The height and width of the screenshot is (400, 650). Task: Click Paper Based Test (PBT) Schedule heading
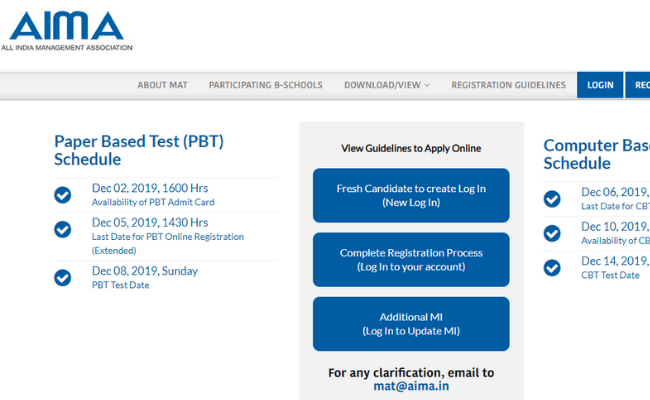pos(138,150)
